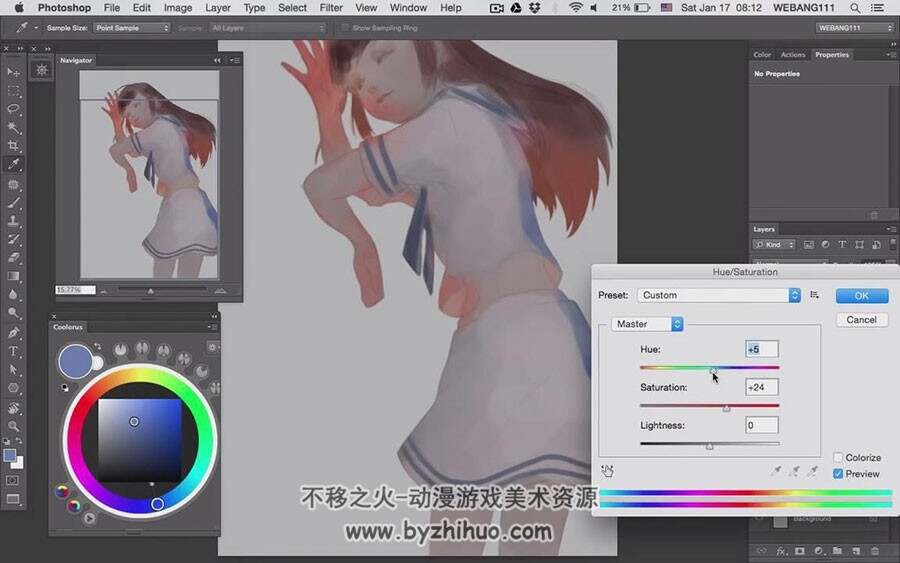The image size is (900, 563).
Task: Click the Hue slider track
Action: click(709, 367)
